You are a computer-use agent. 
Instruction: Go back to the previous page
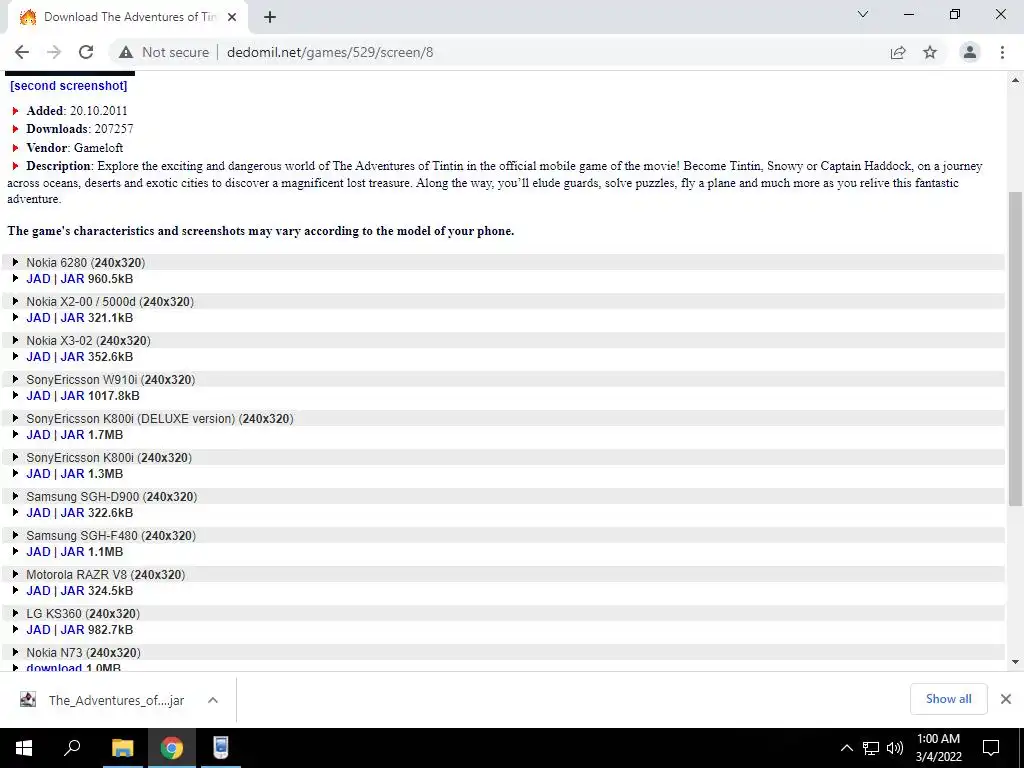22,52
